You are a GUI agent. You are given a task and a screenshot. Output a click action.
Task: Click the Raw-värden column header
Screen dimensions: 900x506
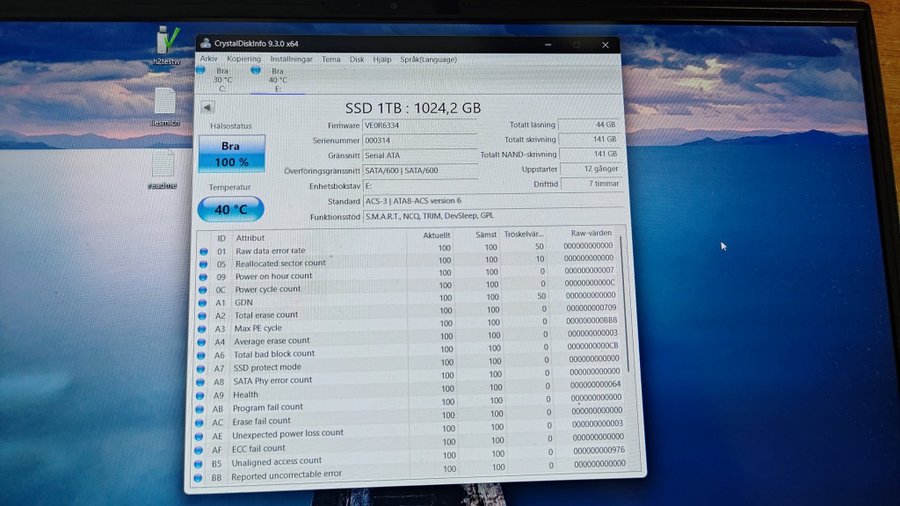(x=591, y=233)
